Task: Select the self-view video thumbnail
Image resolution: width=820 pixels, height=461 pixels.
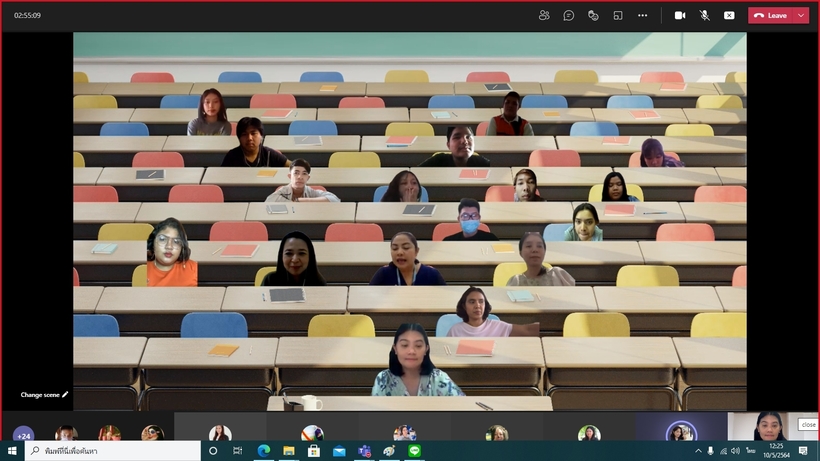Action: click(769, 426)
